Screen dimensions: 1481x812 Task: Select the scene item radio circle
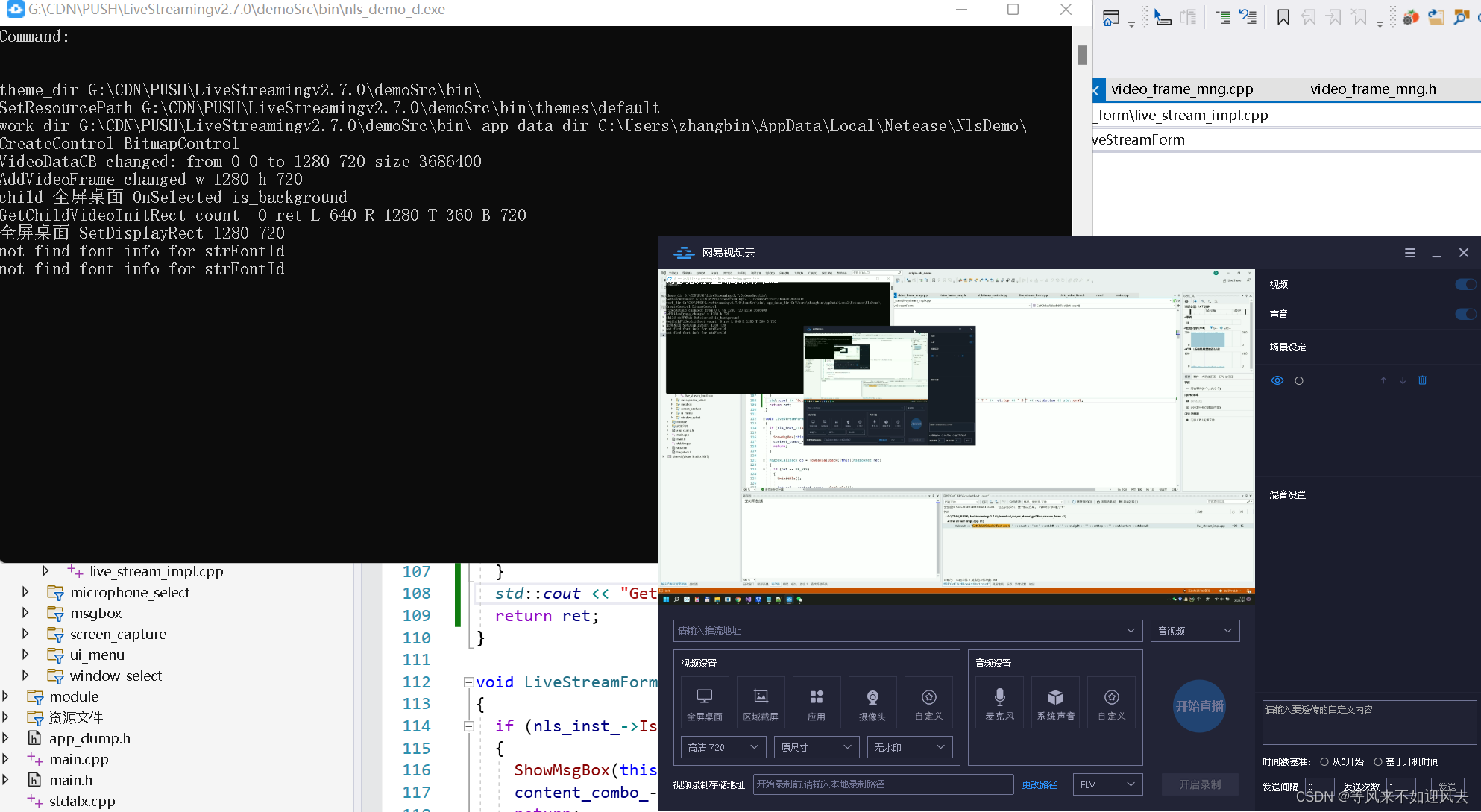click(1299, 381)
